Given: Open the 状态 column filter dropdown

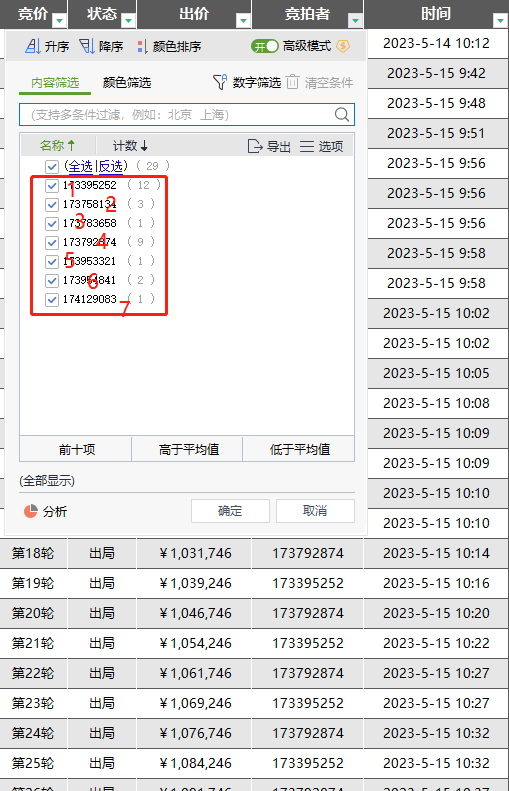Looking at the screenshot, I should [129, 20].
